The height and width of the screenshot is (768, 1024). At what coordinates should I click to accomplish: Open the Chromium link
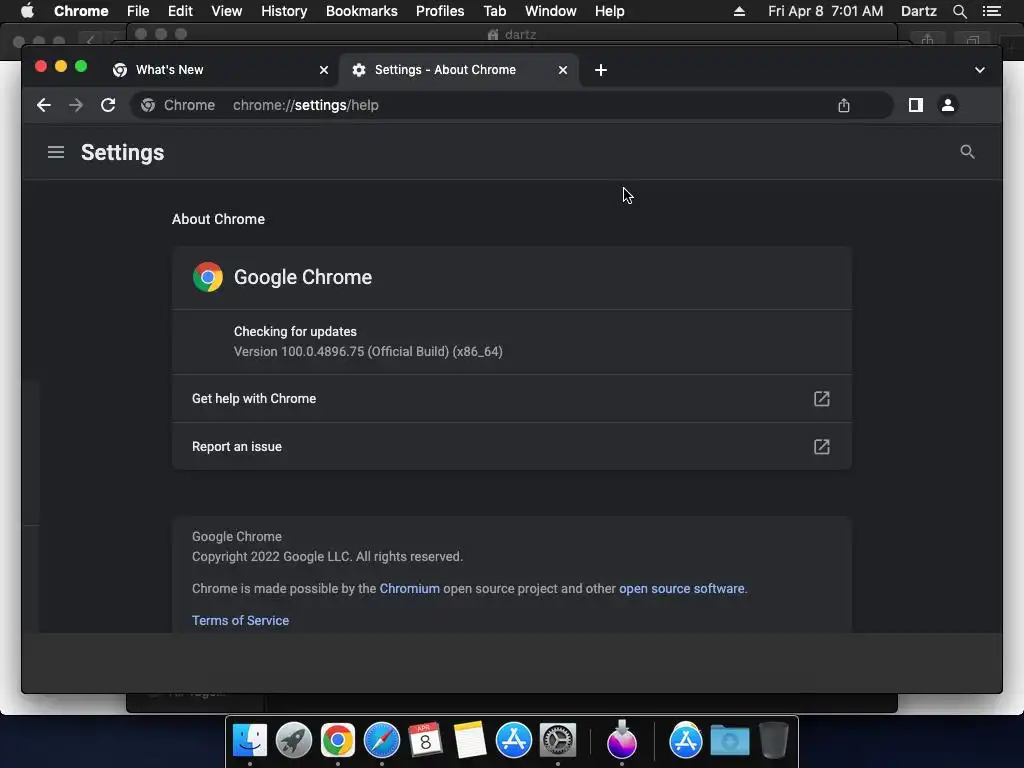(409, 588)
